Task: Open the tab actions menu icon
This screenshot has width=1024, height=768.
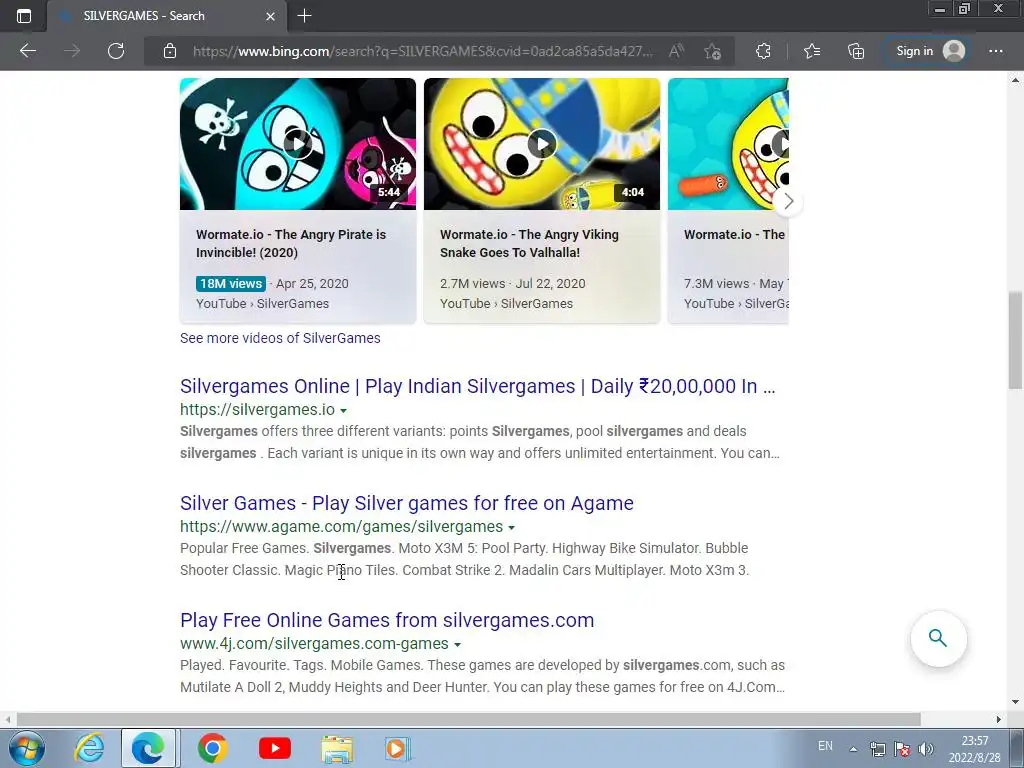Action: click(x=24, y=16)
